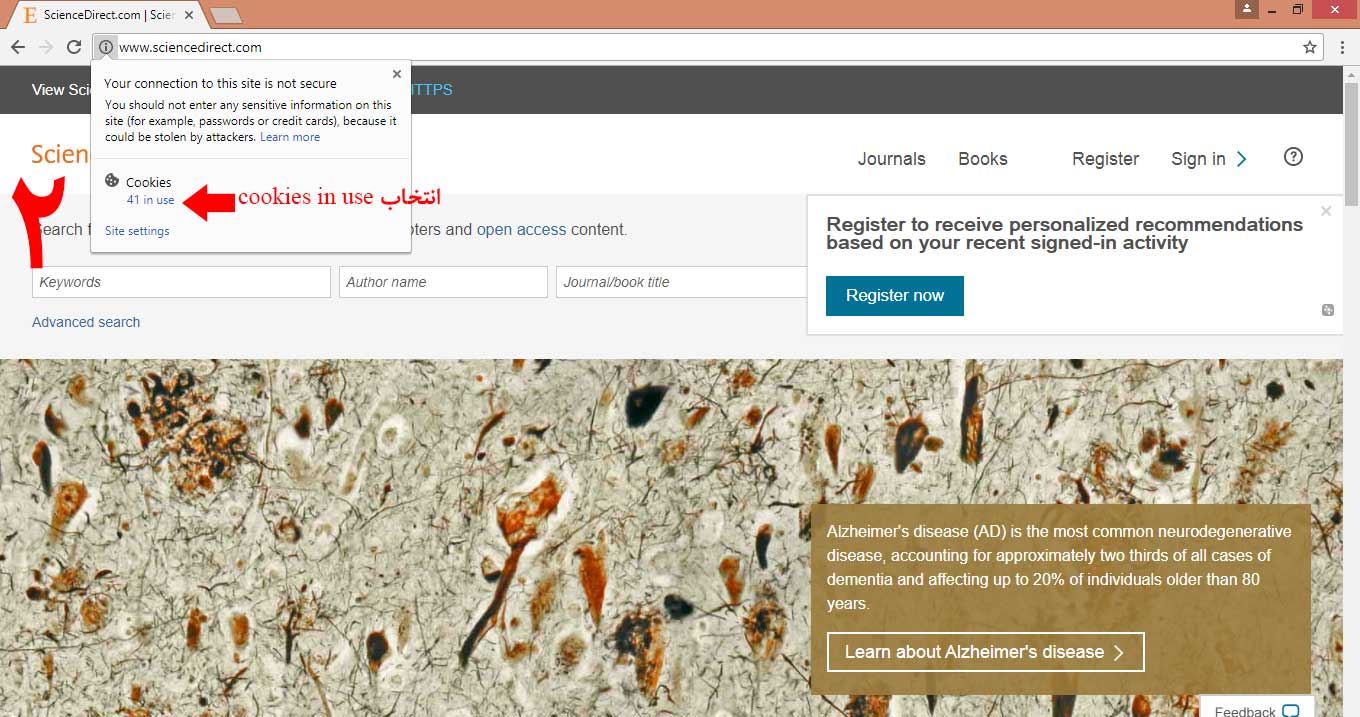Click the browser forward arrow
The image size is (1360, 717).
click(45, 47)
